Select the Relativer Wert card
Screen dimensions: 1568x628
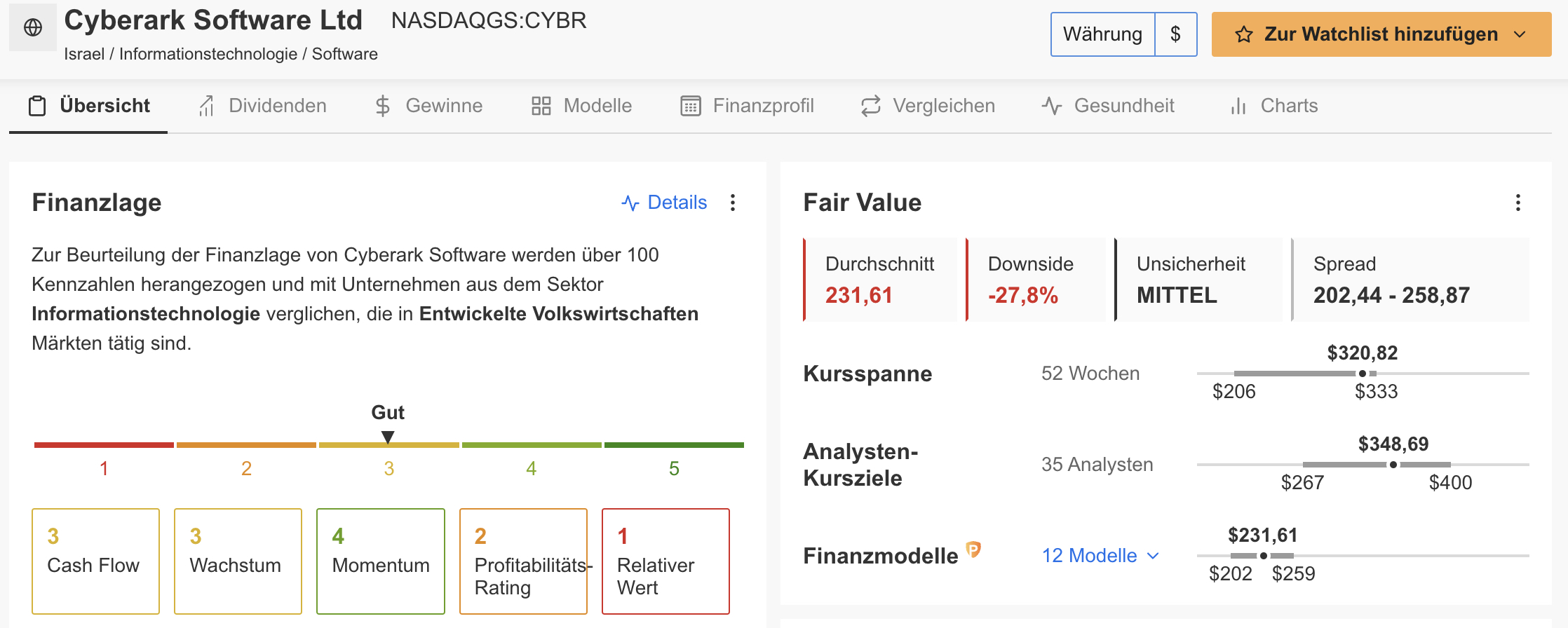tap(665, 561)
